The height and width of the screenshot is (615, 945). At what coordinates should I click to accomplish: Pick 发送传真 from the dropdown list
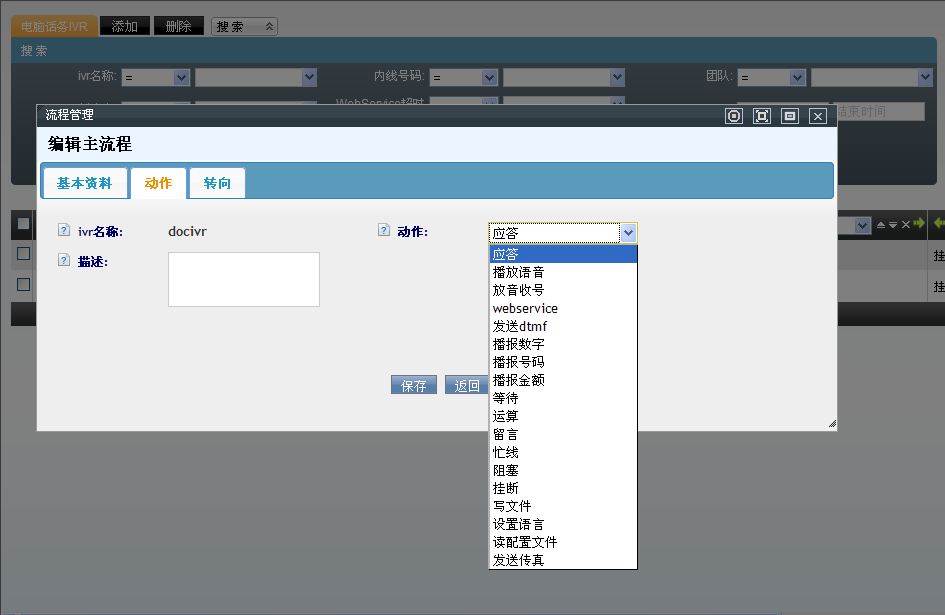point(519,560)
